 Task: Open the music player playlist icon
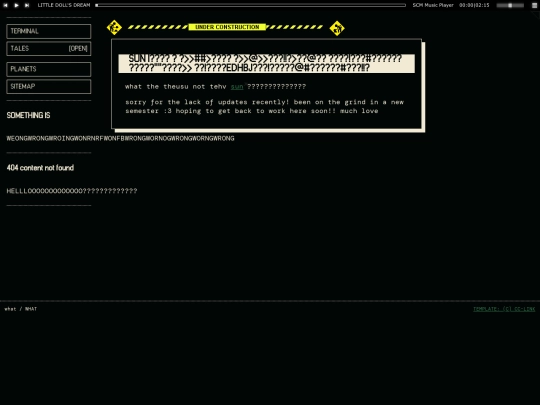coord(534,5)
